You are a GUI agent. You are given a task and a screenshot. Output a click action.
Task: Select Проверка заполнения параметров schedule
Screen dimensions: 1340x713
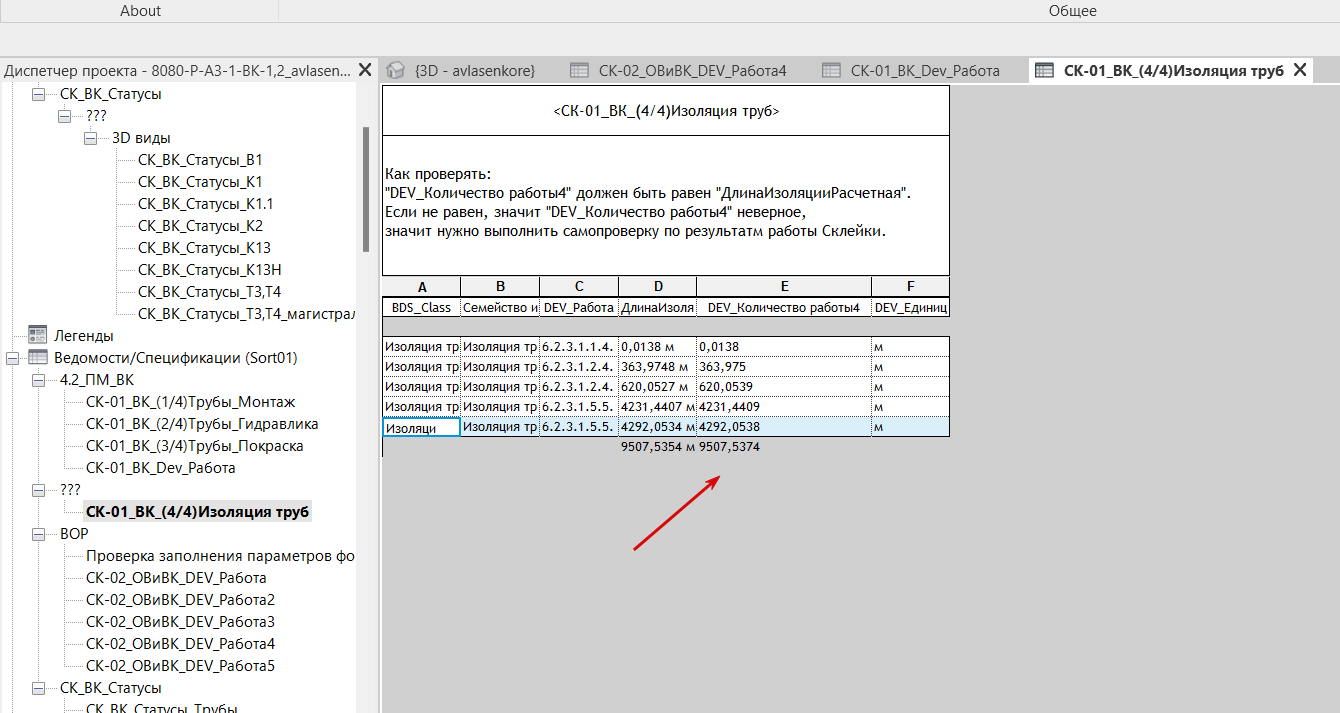pyautogui.click(x=220, y=556)
